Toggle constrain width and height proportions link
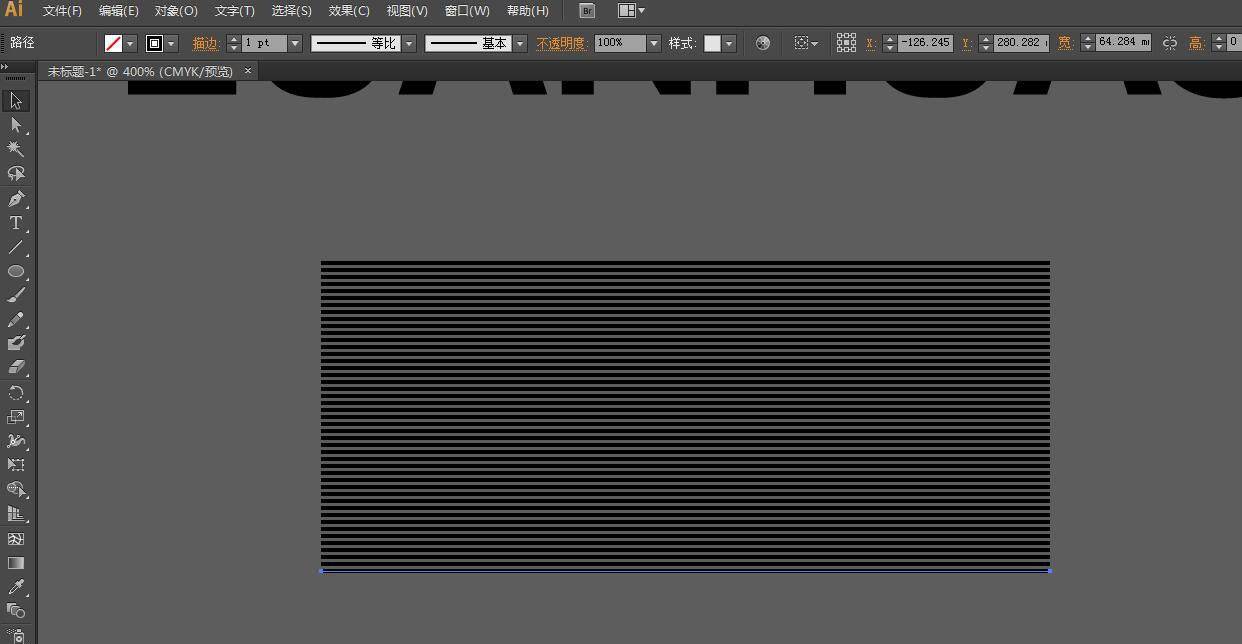Screen dimensions: 1242x644 coord(1169,43)
